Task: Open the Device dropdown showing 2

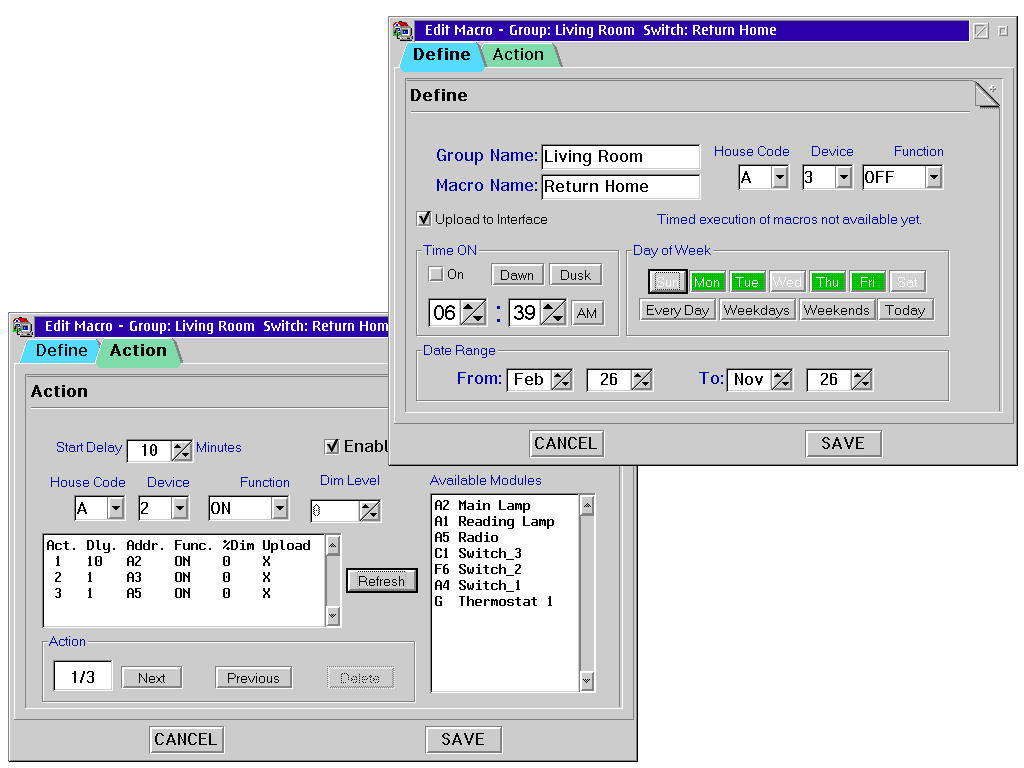Action: pos(180,508)
